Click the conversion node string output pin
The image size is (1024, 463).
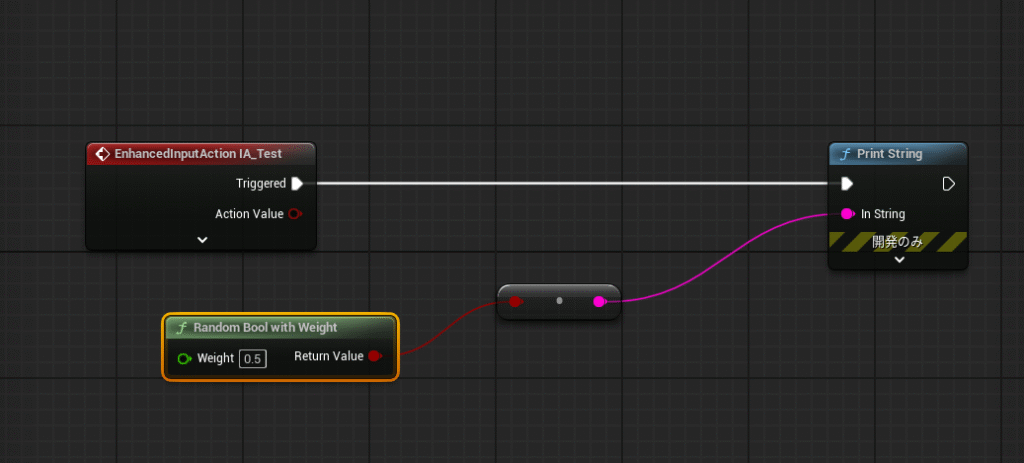click(x=600, y=302)
